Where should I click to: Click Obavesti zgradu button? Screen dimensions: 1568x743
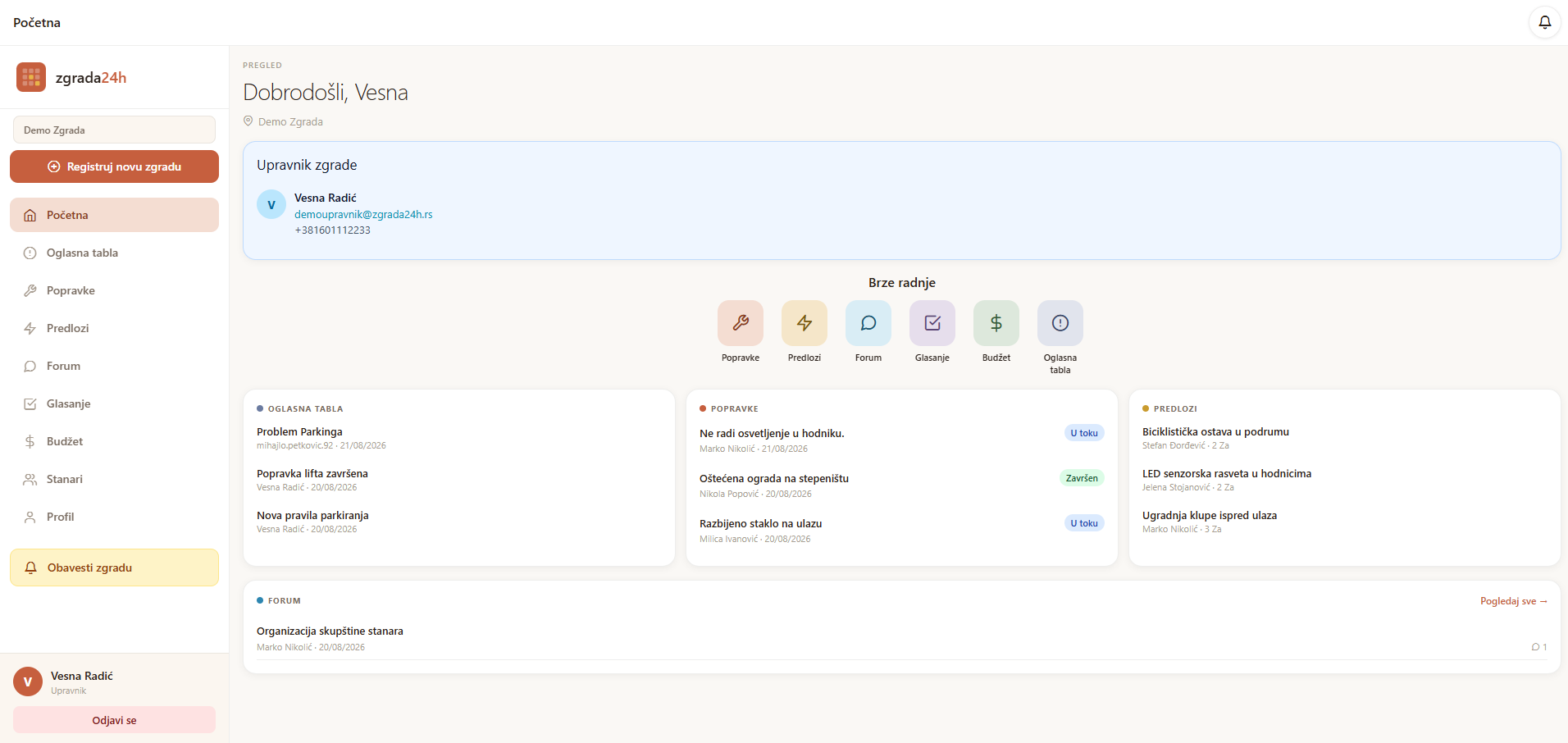tap(114, 568)
